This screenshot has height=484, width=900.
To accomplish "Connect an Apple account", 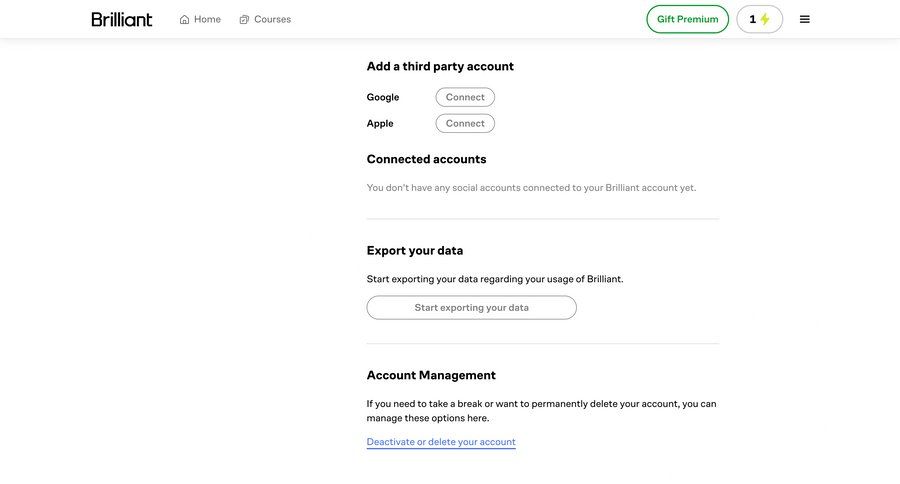I will [x=465, y=123].
